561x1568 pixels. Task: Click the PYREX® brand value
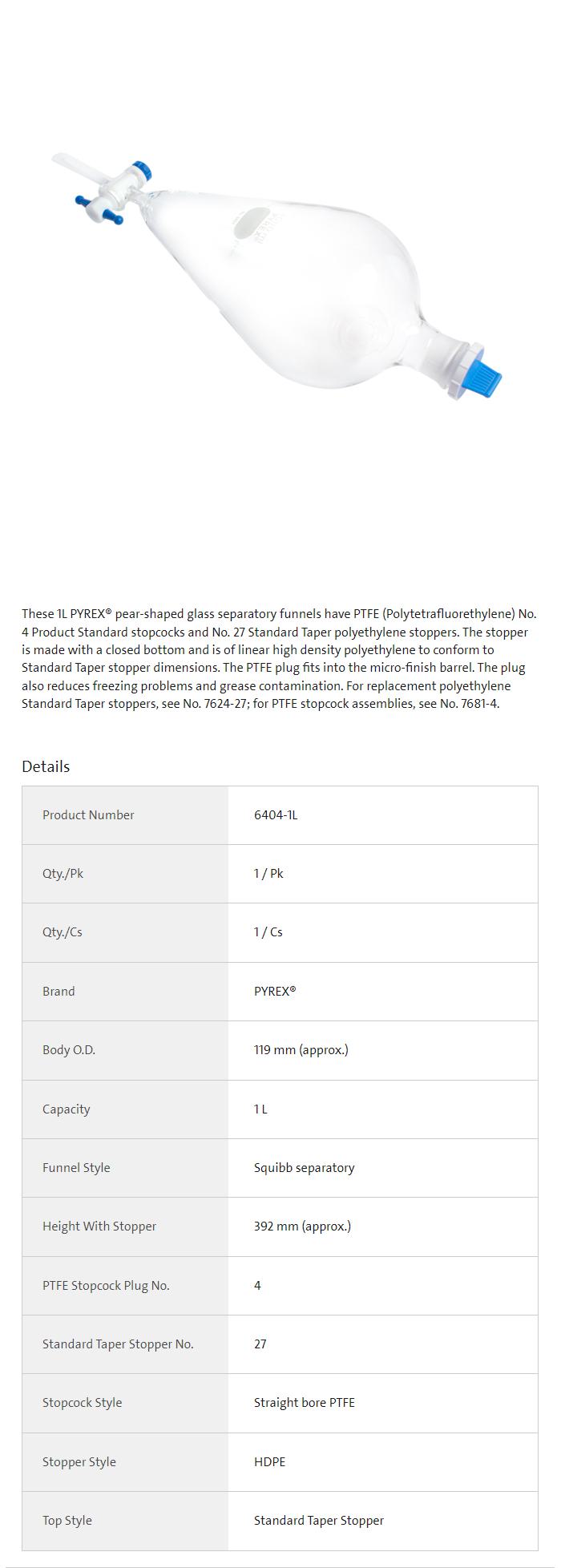pyautogui.click(x=275, y=991)
